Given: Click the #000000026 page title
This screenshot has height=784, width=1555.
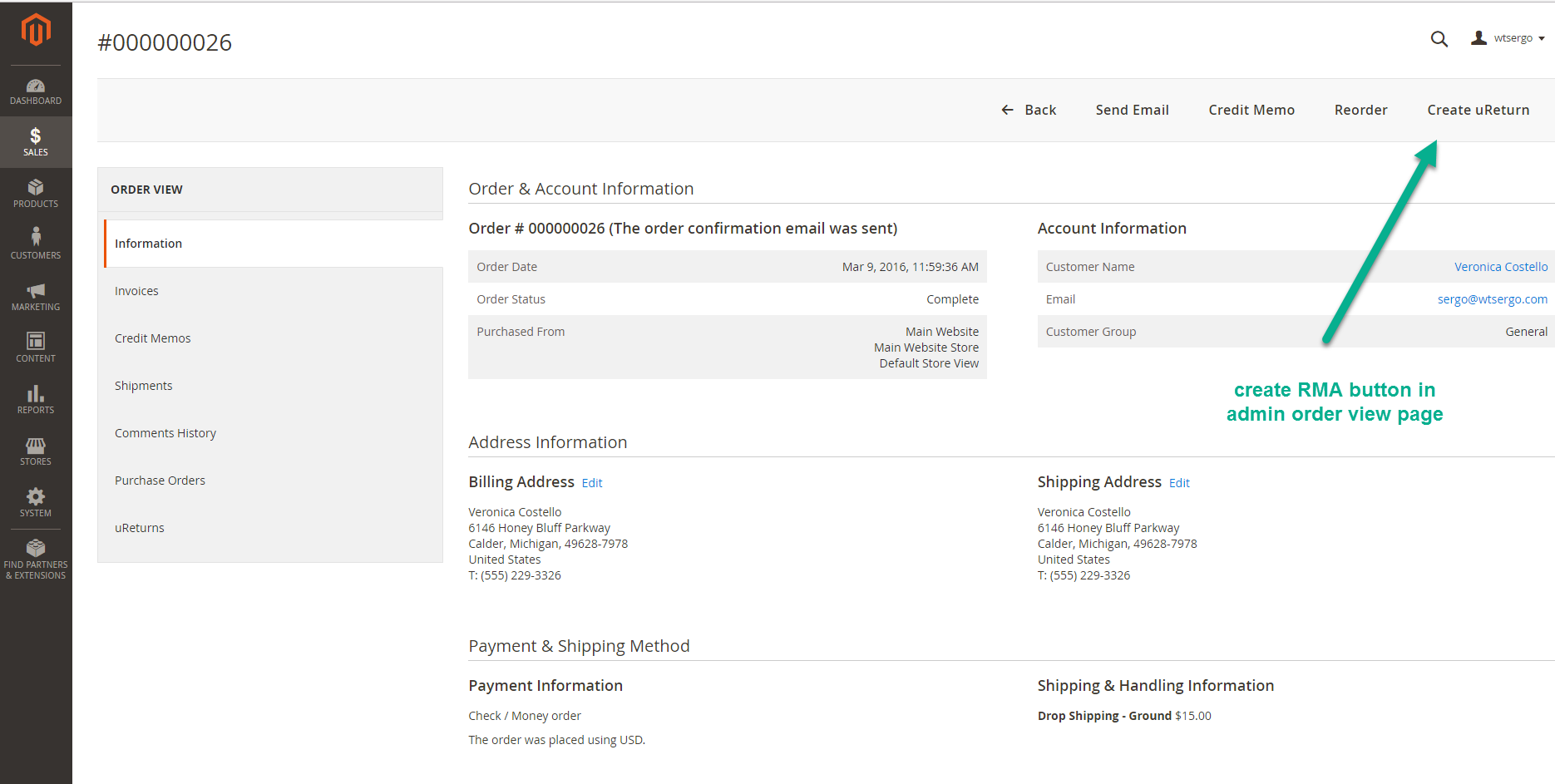Looking at the screenshot, I should coord(165,42).
